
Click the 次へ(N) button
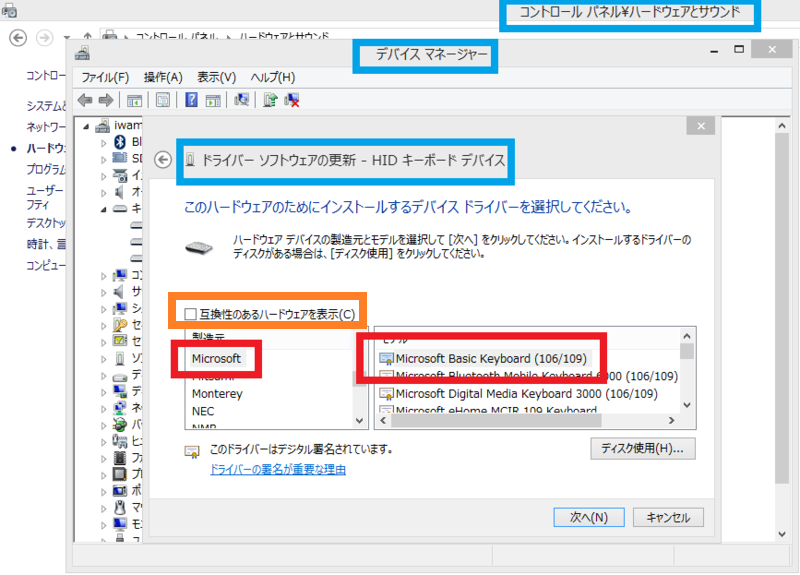[589, 517]
